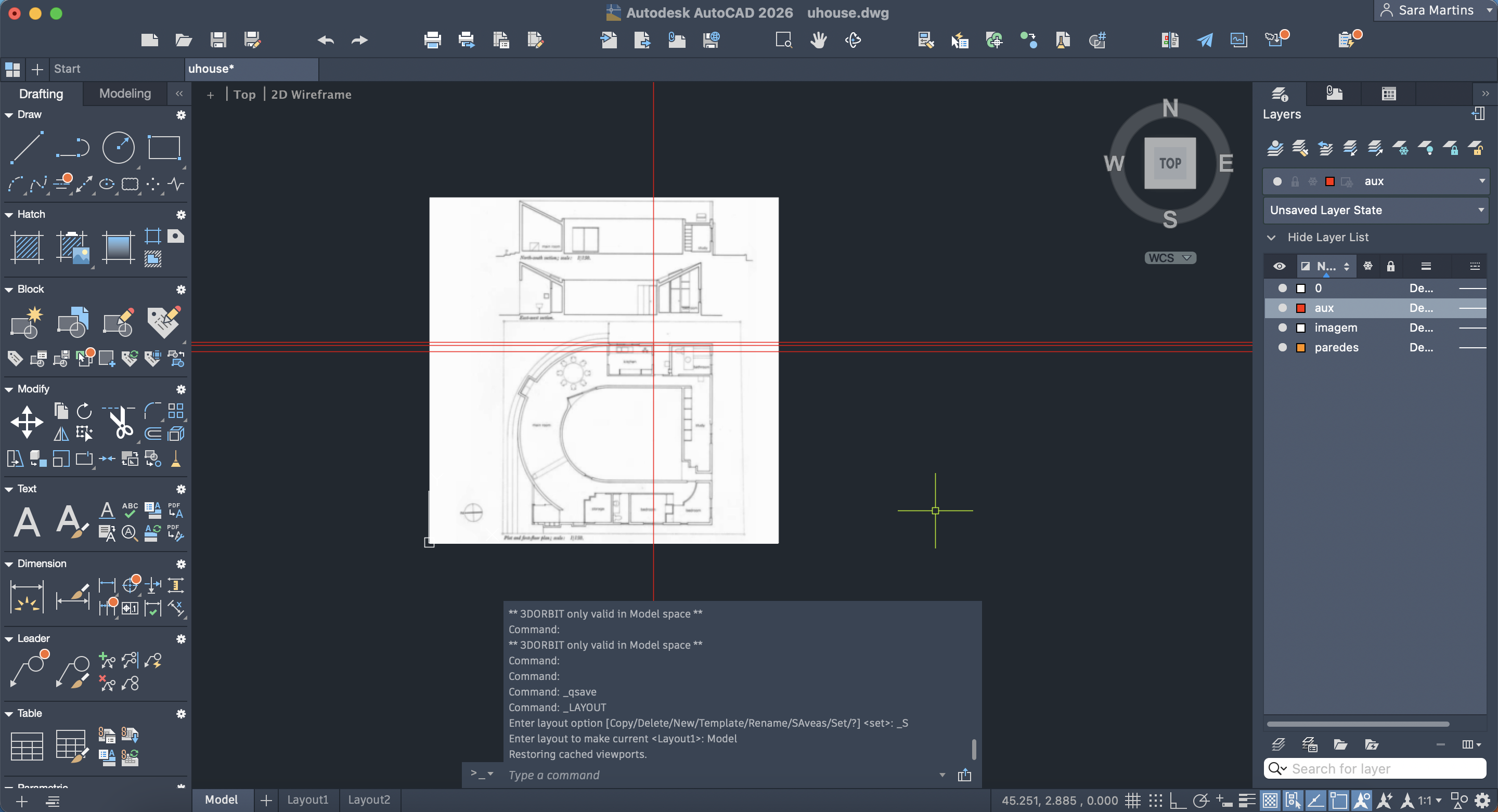Select the Line drawing tool
Screen dimensions: 1498x812
tap(27, 147)
